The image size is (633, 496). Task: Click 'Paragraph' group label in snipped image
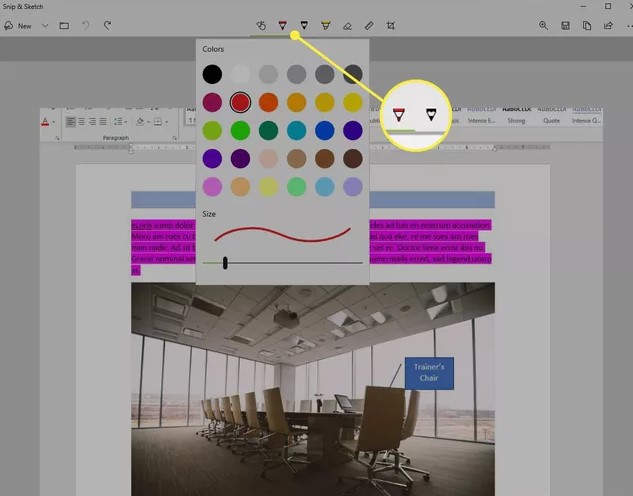116,138
